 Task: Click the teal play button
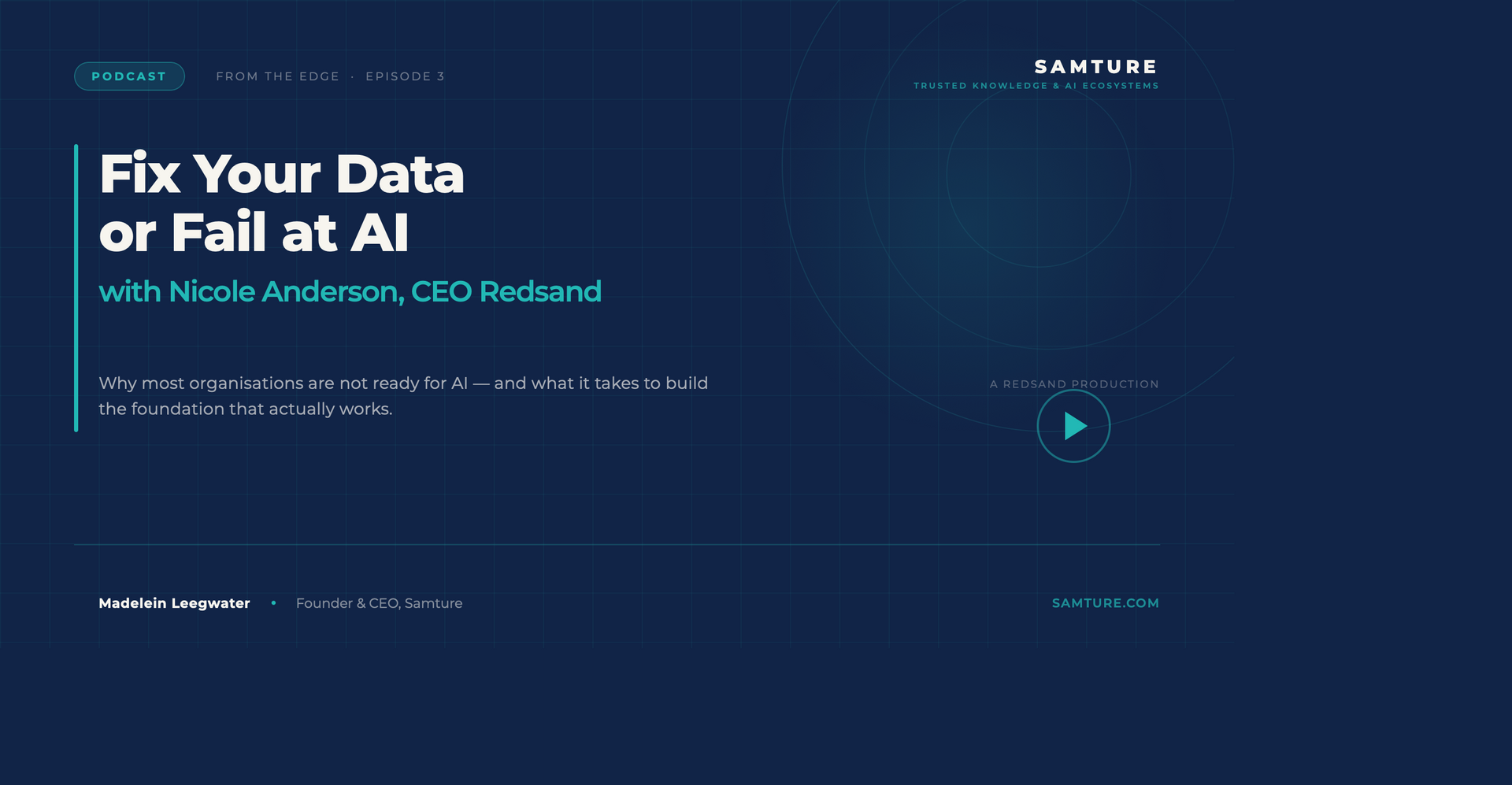pyautogui.click(x=1073, y=426)
